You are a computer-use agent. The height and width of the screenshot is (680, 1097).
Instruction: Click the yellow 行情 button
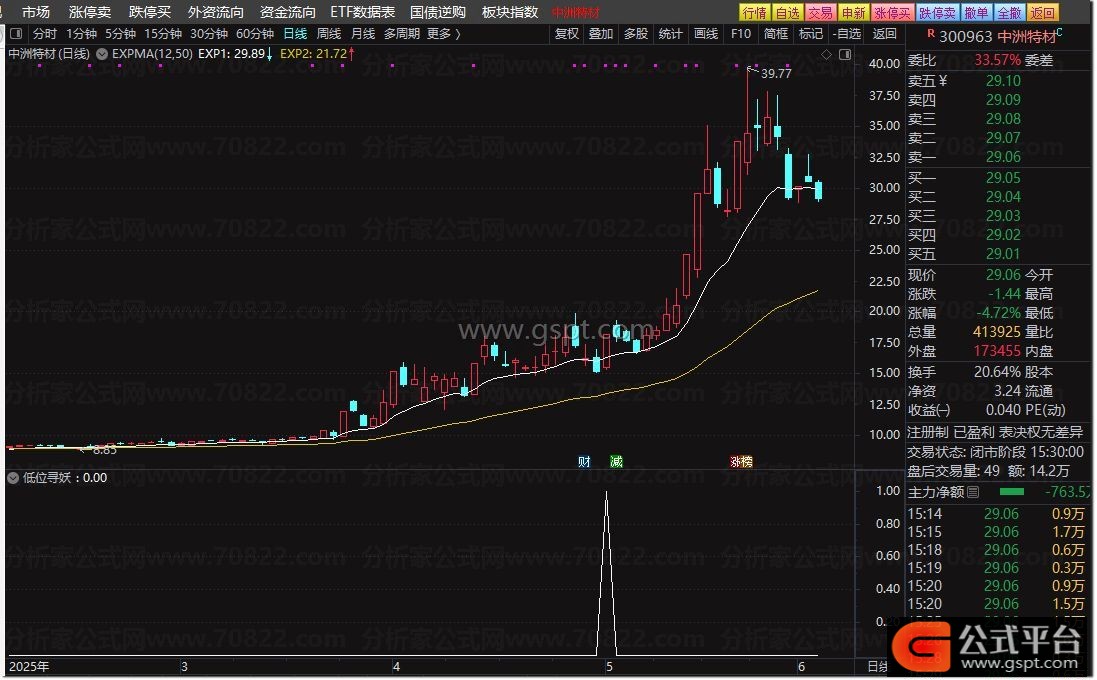click(755, 13)
